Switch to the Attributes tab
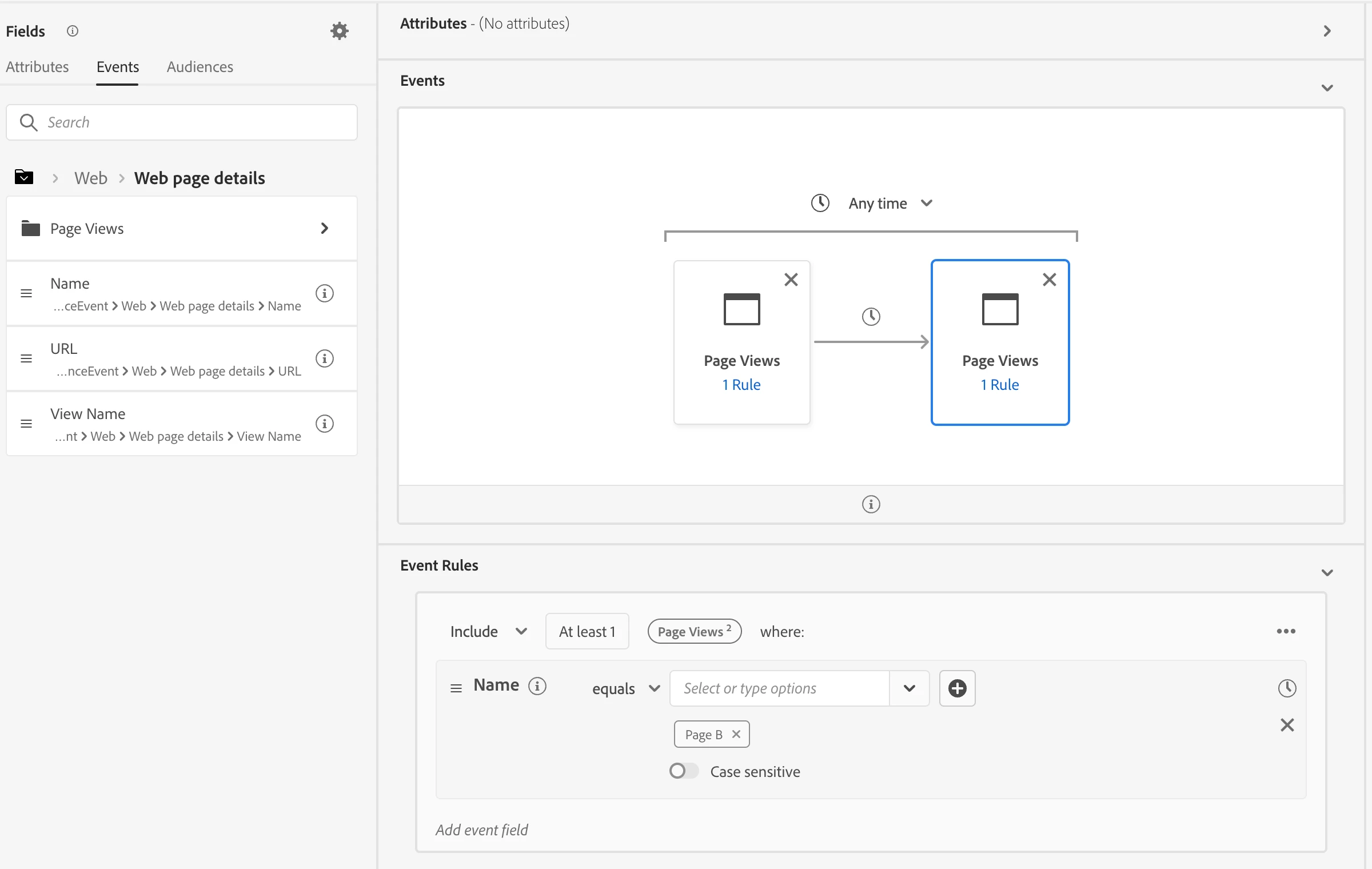 pos(37,67)
